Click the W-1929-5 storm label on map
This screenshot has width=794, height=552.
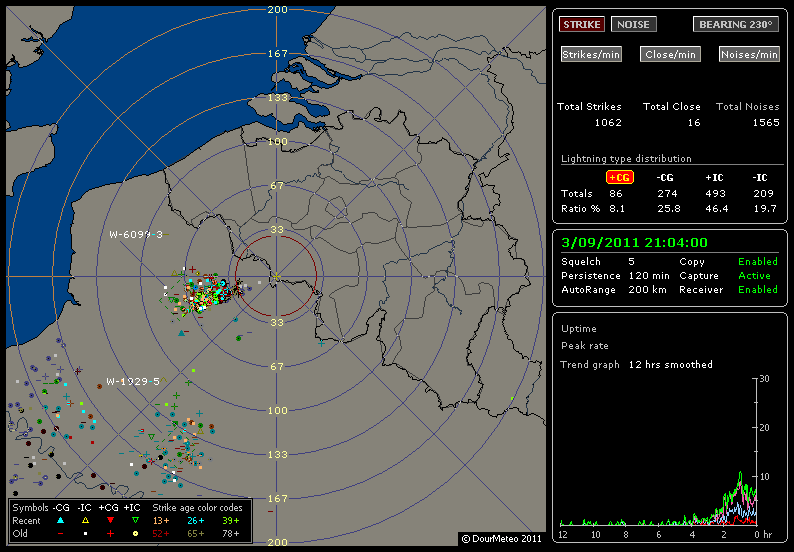coord(133,382)
